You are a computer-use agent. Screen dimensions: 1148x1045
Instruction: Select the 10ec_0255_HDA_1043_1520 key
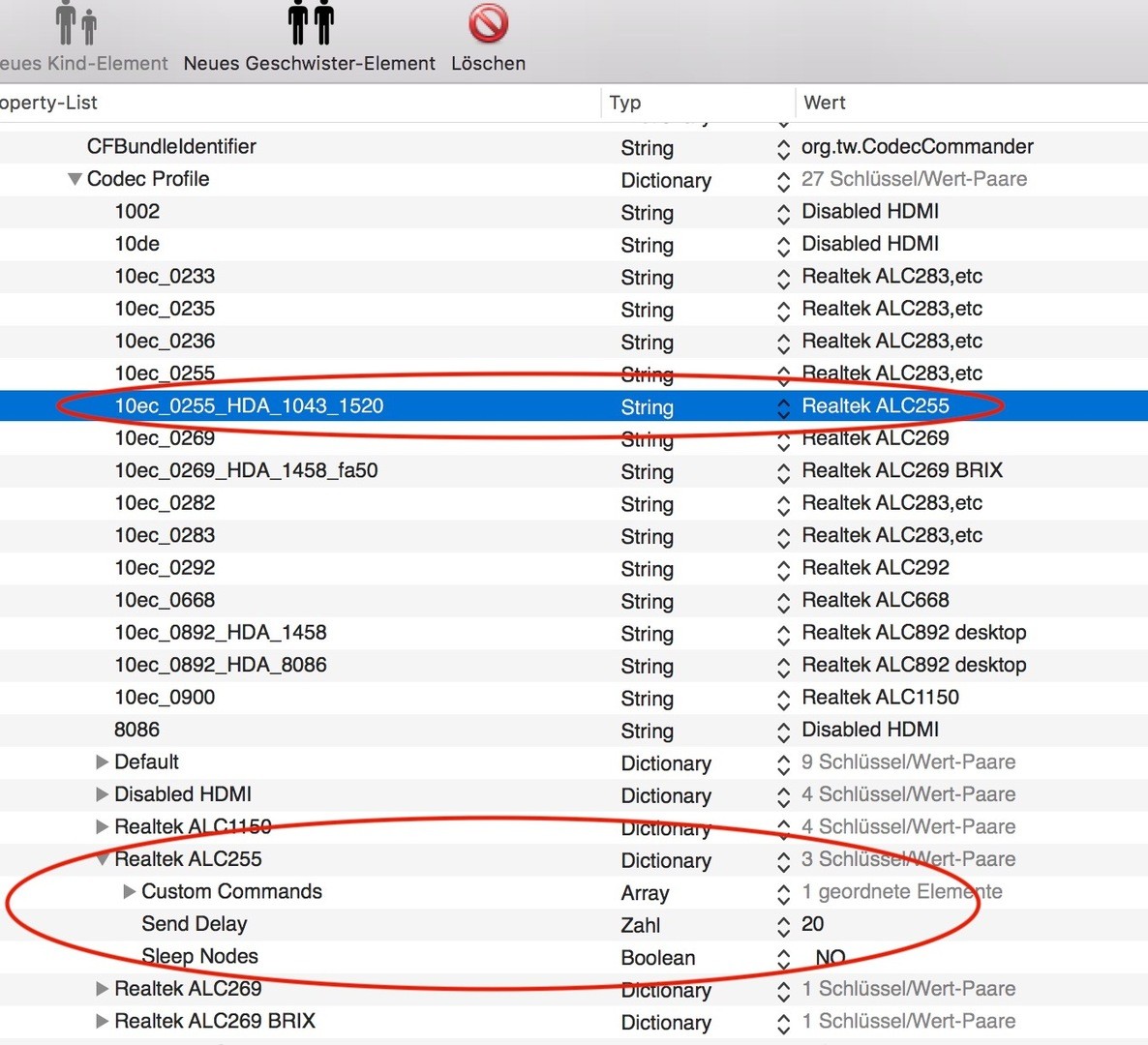(249, 405)
